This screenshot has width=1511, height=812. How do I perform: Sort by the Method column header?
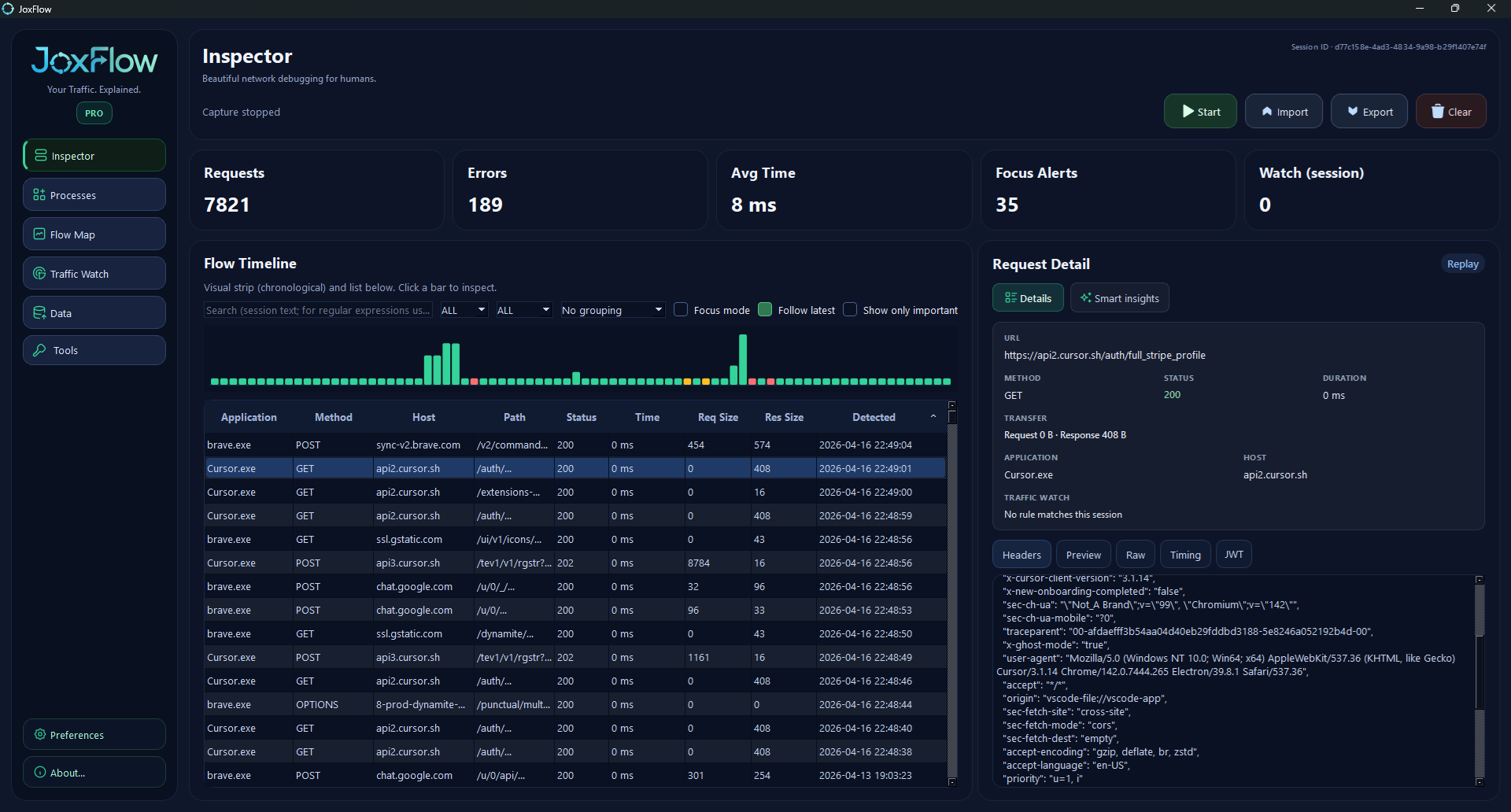pos(334,417)
